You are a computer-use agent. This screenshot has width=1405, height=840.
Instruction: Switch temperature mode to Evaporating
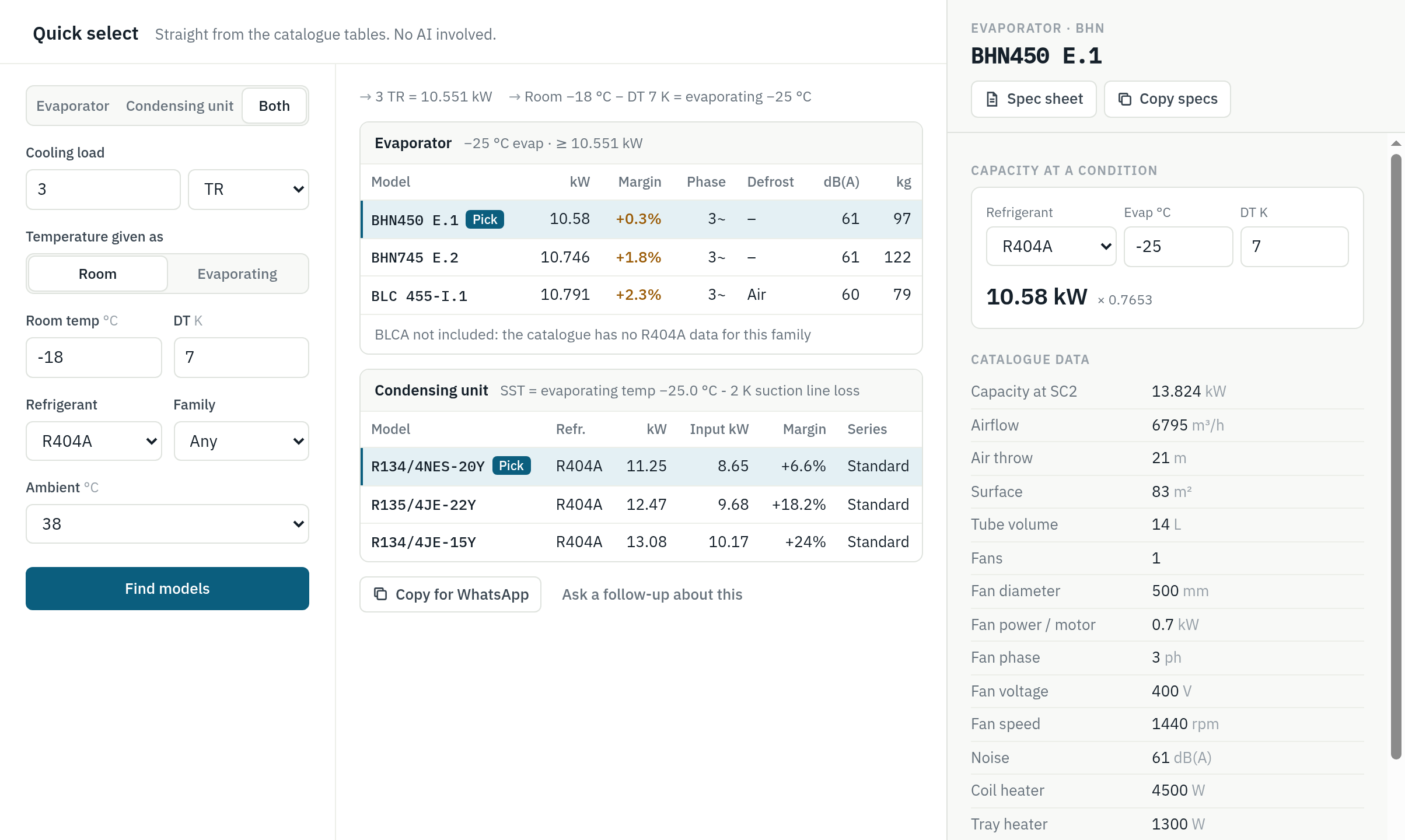(237, 274)
